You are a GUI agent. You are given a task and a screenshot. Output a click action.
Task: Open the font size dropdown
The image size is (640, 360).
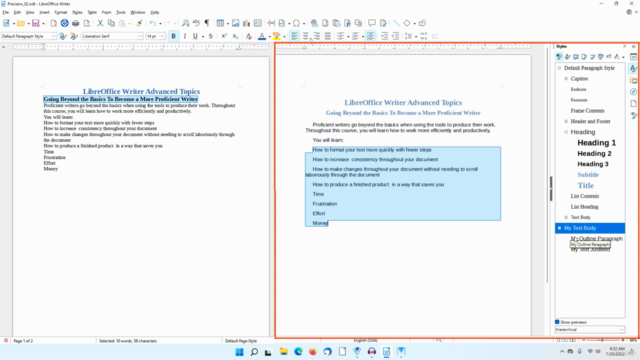[x=162, y=36]
